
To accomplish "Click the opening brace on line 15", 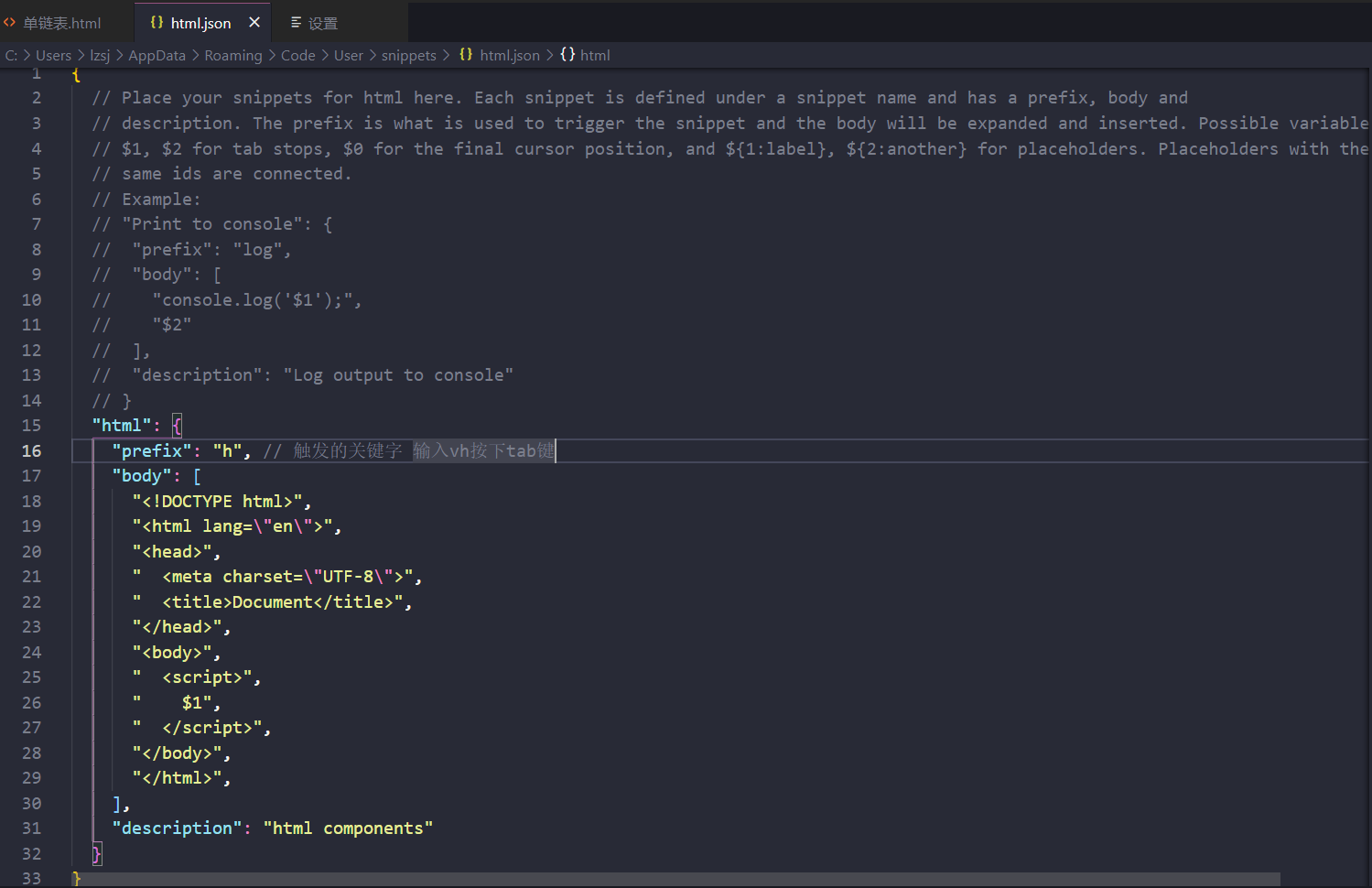I will [178, 425].
